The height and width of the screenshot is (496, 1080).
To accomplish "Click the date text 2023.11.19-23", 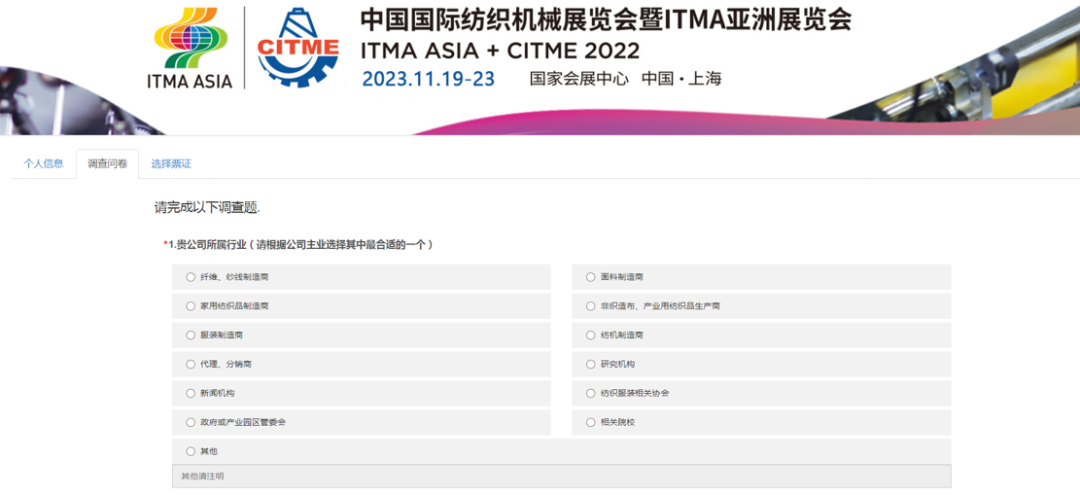I will click(428, 79).
